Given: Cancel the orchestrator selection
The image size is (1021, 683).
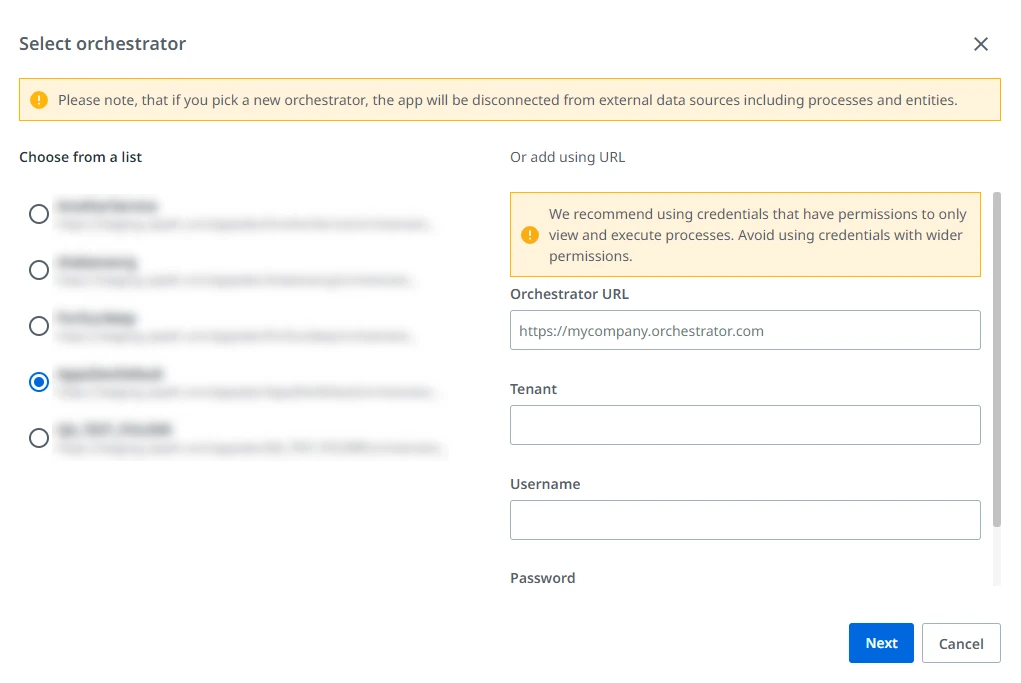Looking at the screenshot, I should (x=961, y=643).
